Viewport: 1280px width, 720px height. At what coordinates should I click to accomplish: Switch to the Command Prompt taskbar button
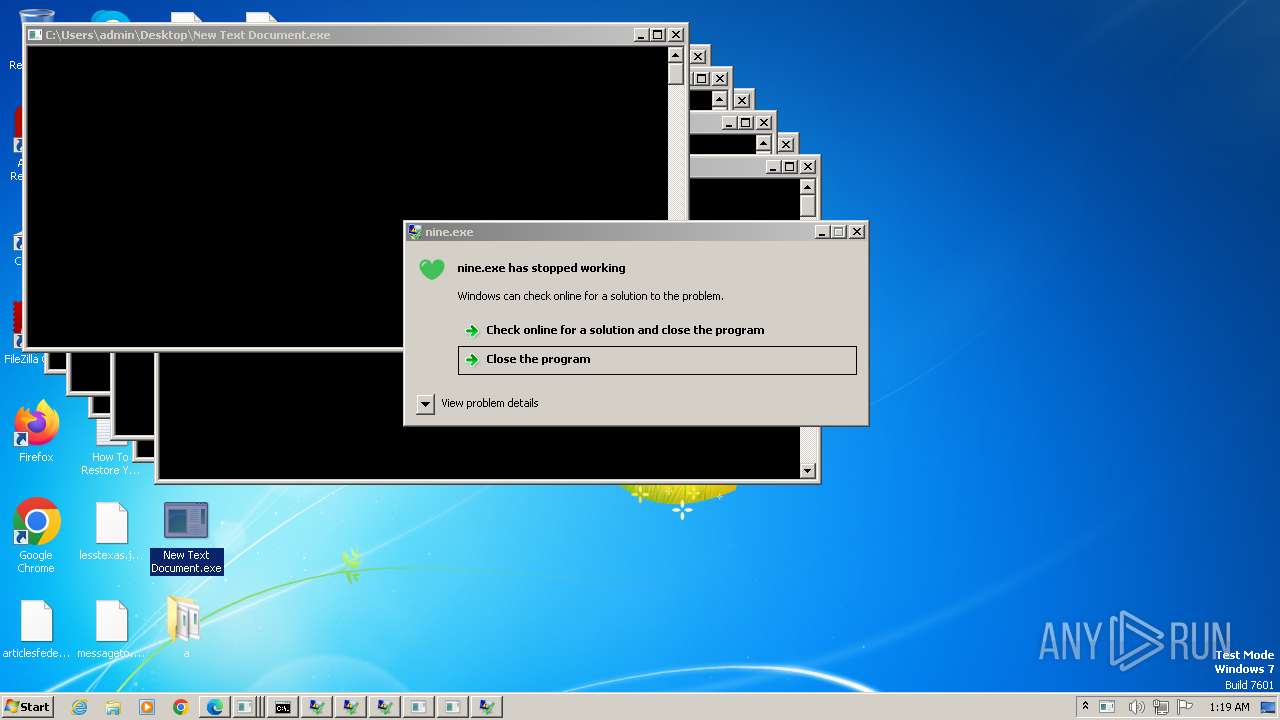[283, 707]
